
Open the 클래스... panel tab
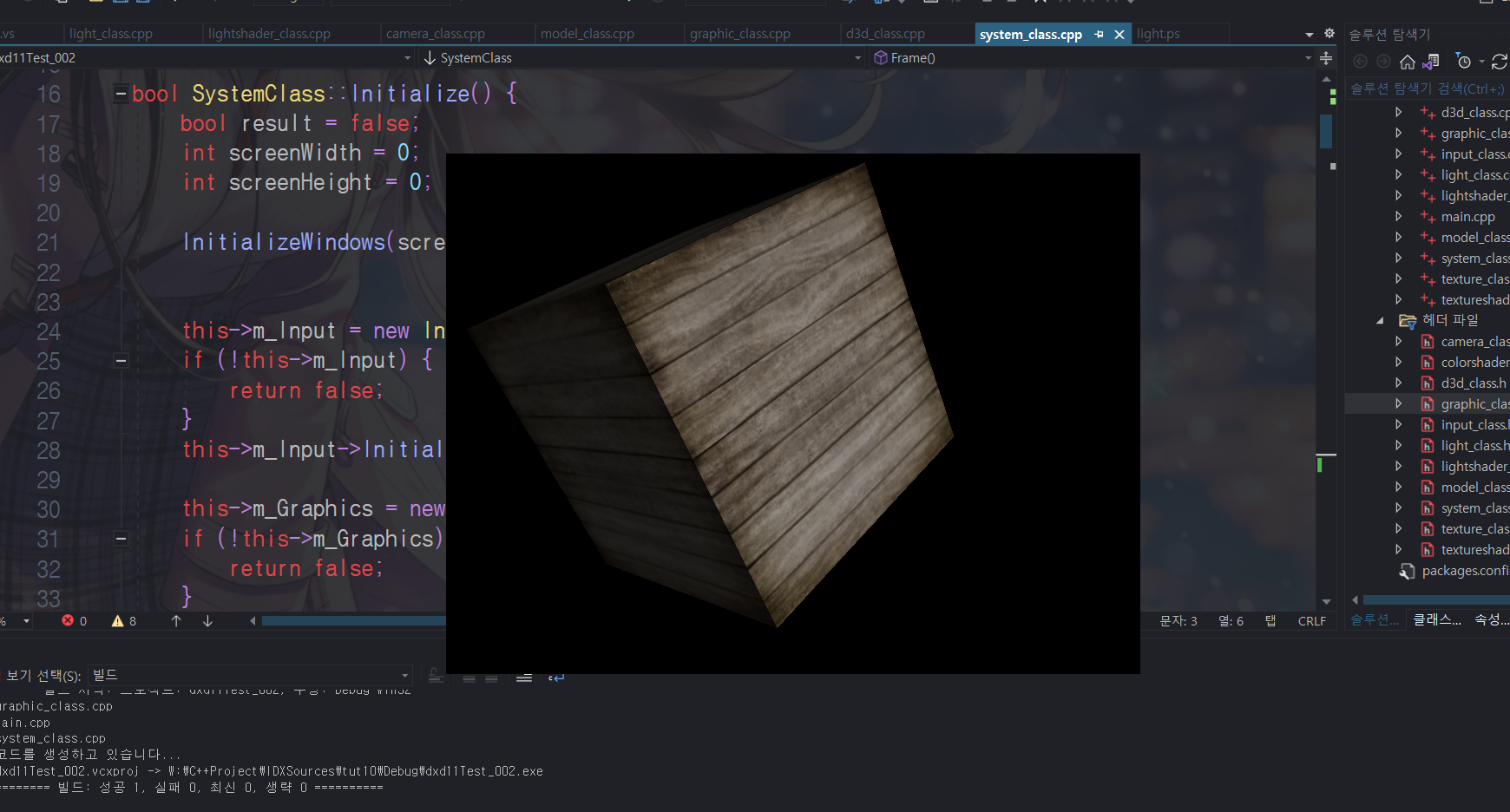[1437, 619]
